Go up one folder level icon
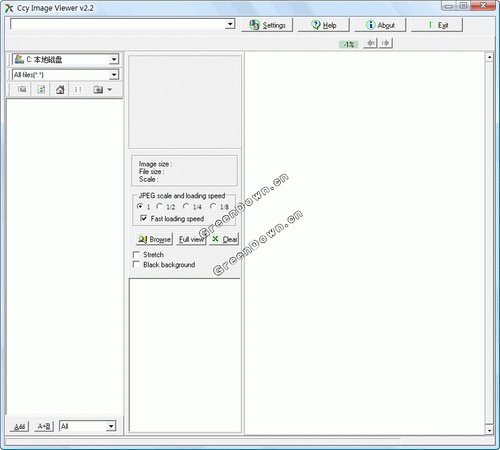Image resolution: width=500 pixels, height=450 pixels. pos(22,89)
